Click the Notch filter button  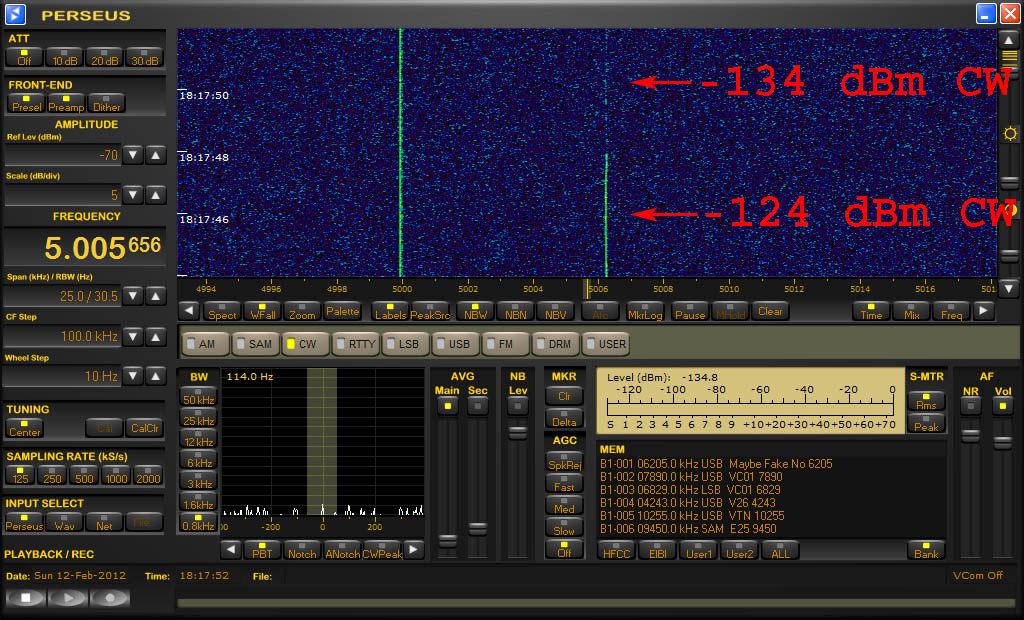[x=302, y=550]
